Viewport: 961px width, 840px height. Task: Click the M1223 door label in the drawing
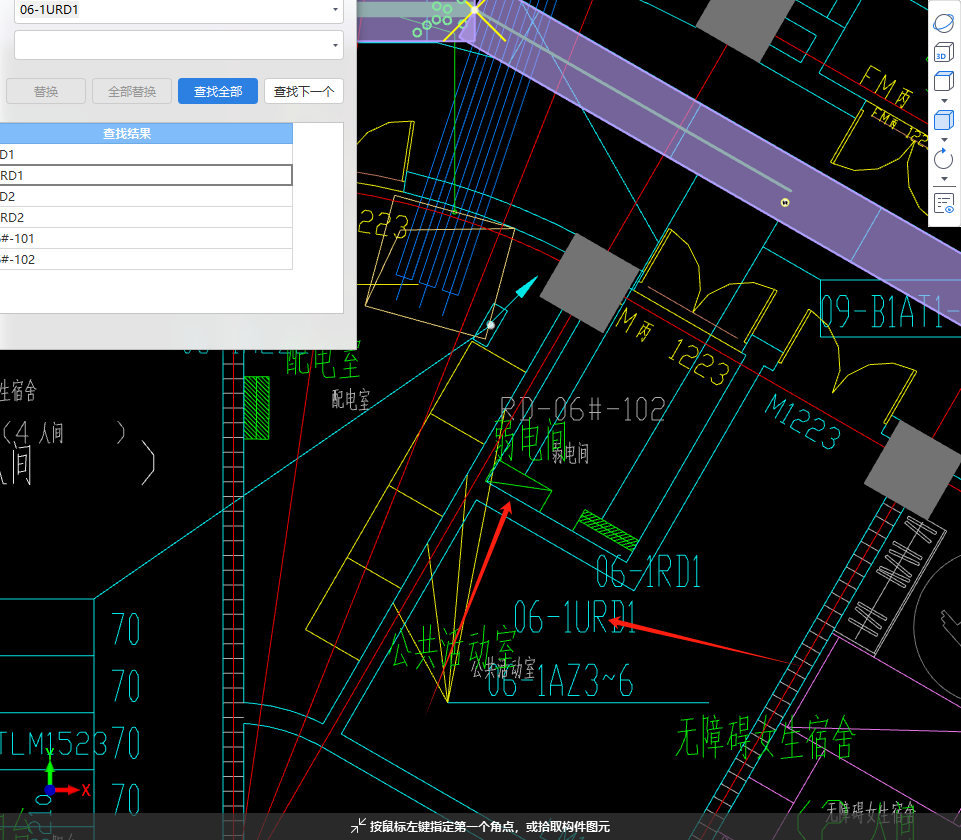point(803,422)
